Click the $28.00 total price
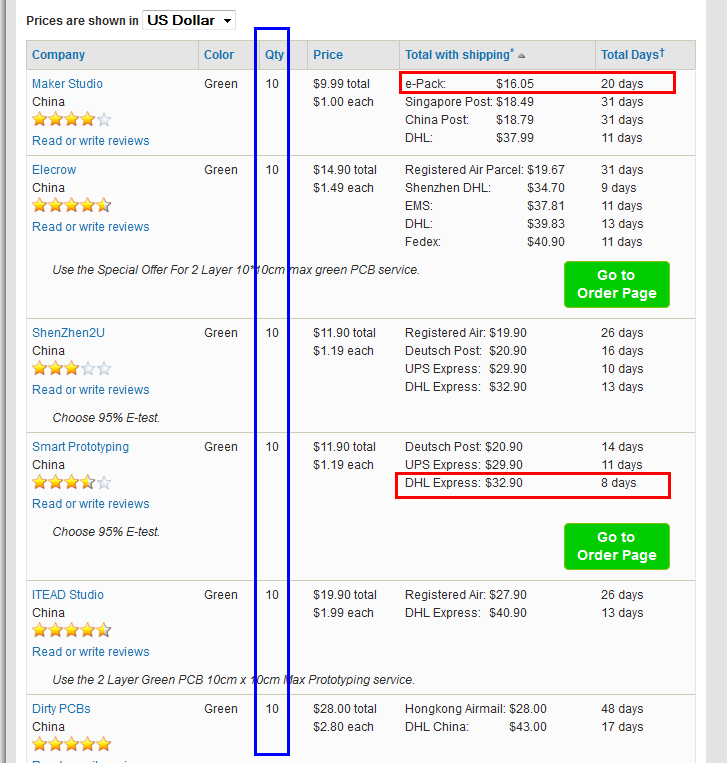Image resolution: width=727 pixels, height=763 pixels. click(345, 708)
